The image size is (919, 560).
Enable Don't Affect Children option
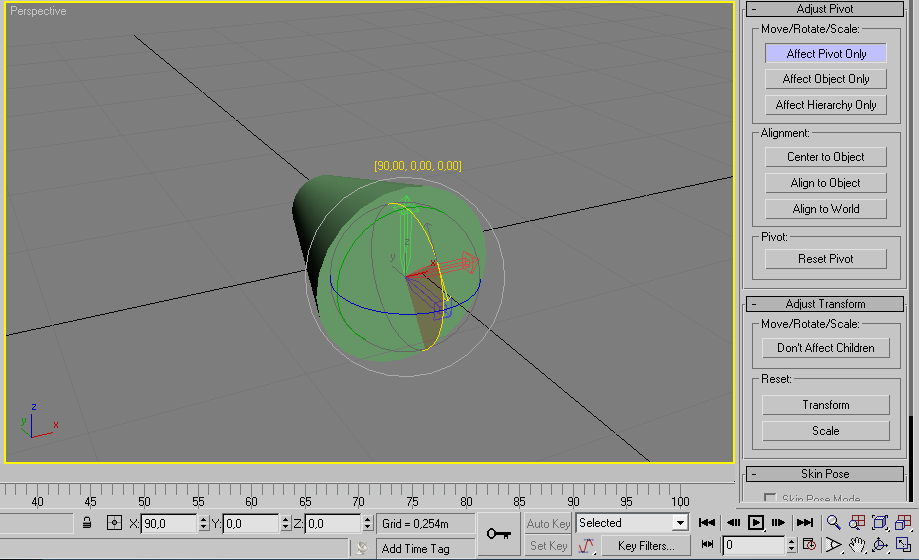826,348
